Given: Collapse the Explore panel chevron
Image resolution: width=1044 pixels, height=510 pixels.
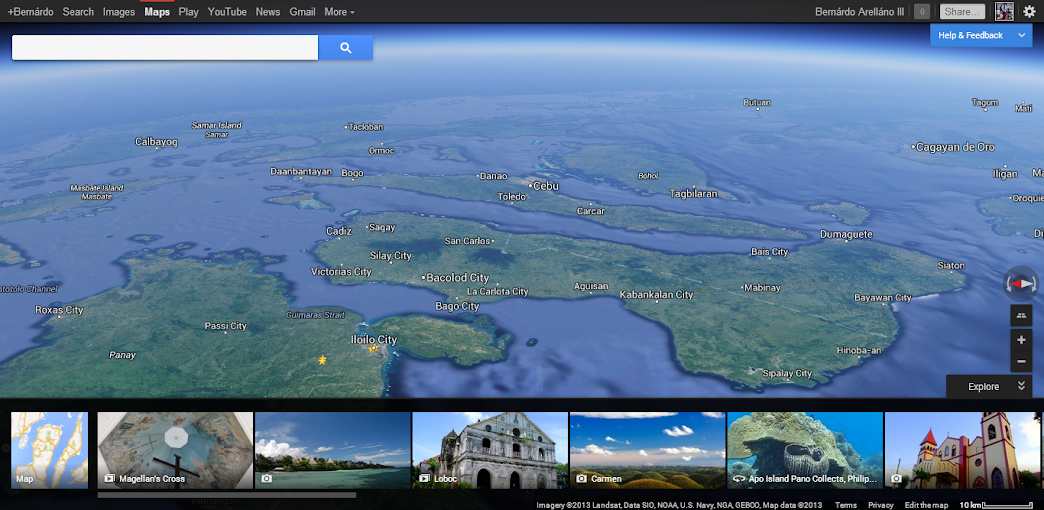Looking at the screenshot, I should pos(1021,386).
